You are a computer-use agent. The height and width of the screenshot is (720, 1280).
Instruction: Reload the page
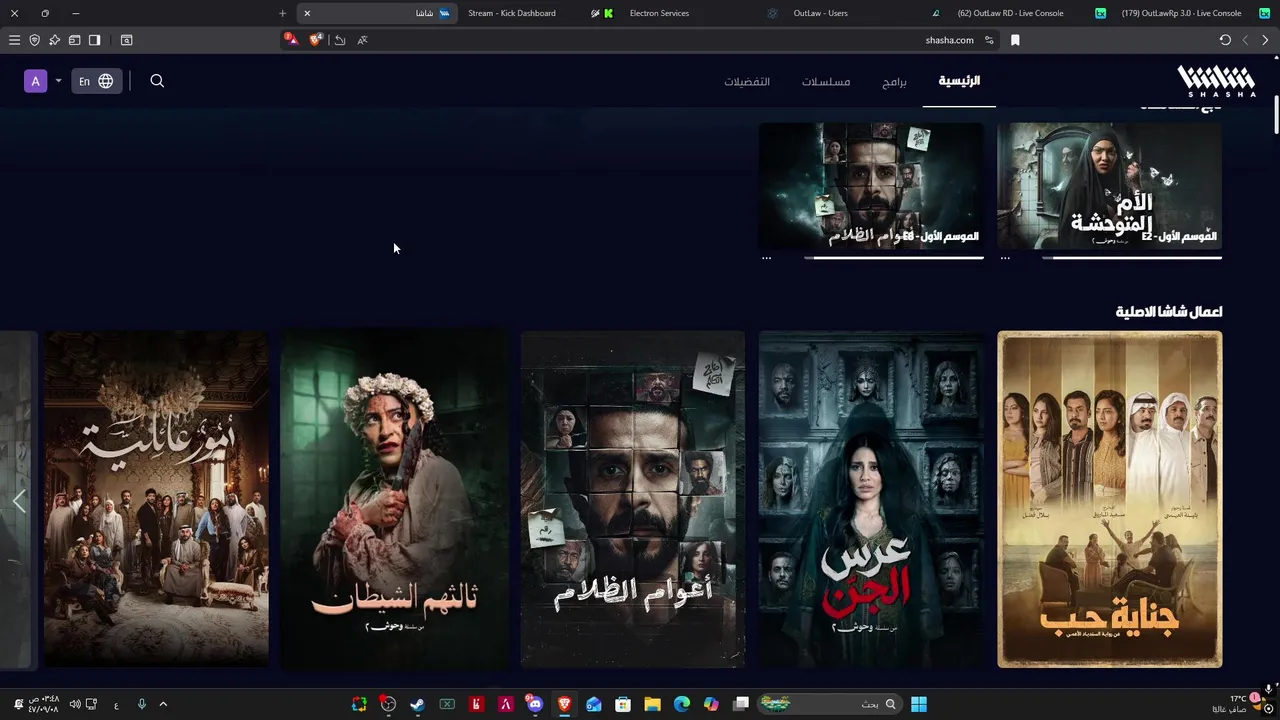pos(1225,40)
